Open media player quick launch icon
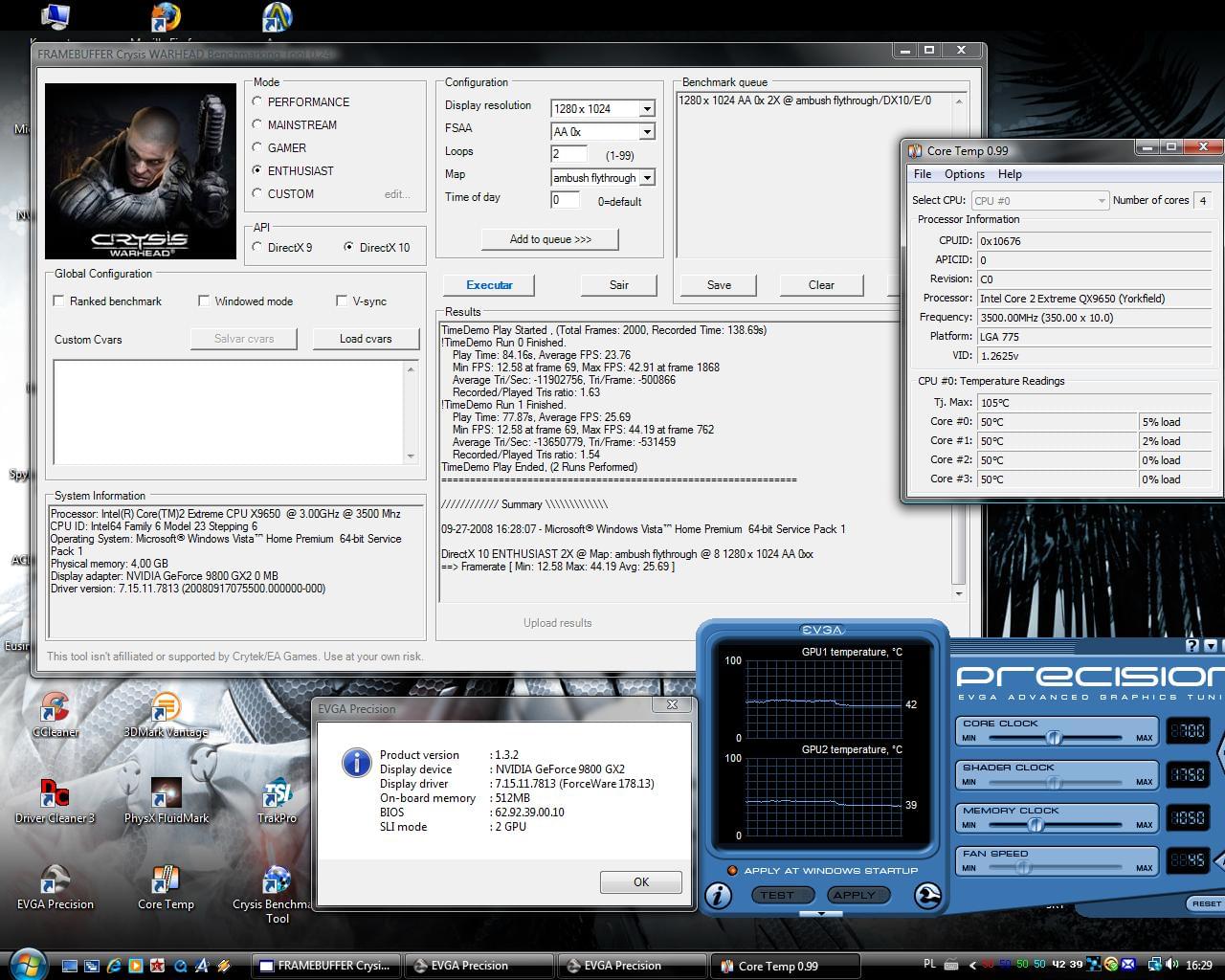 [136, 966]
